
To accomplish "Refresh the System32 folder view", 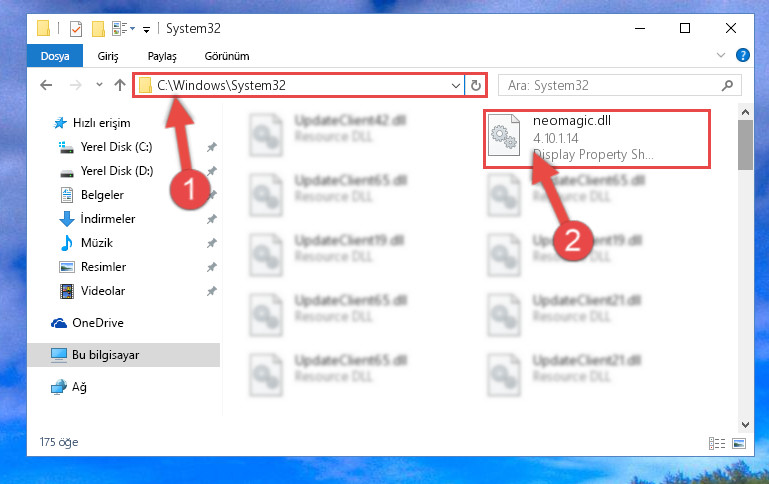I will [x=475, y=85].
